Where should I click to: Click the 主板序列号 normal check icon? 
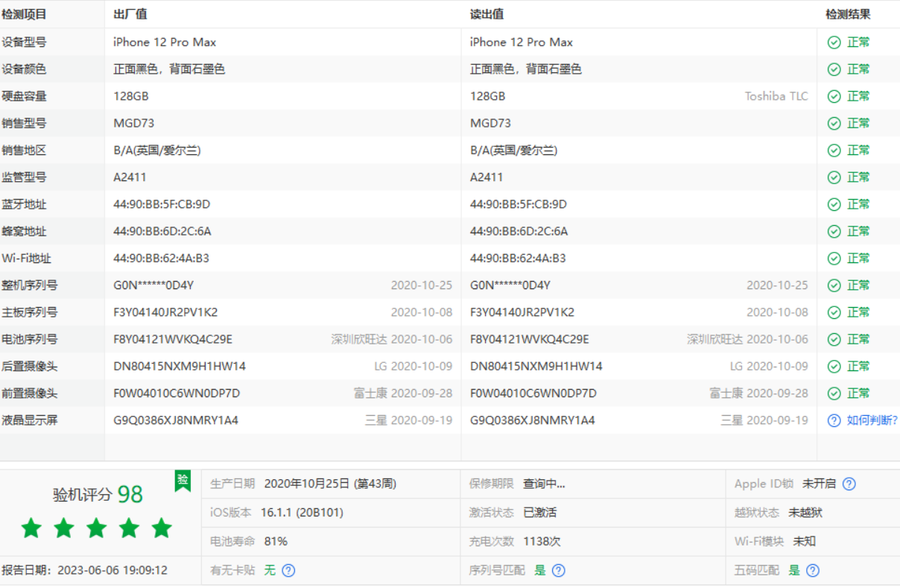(834, 312)
